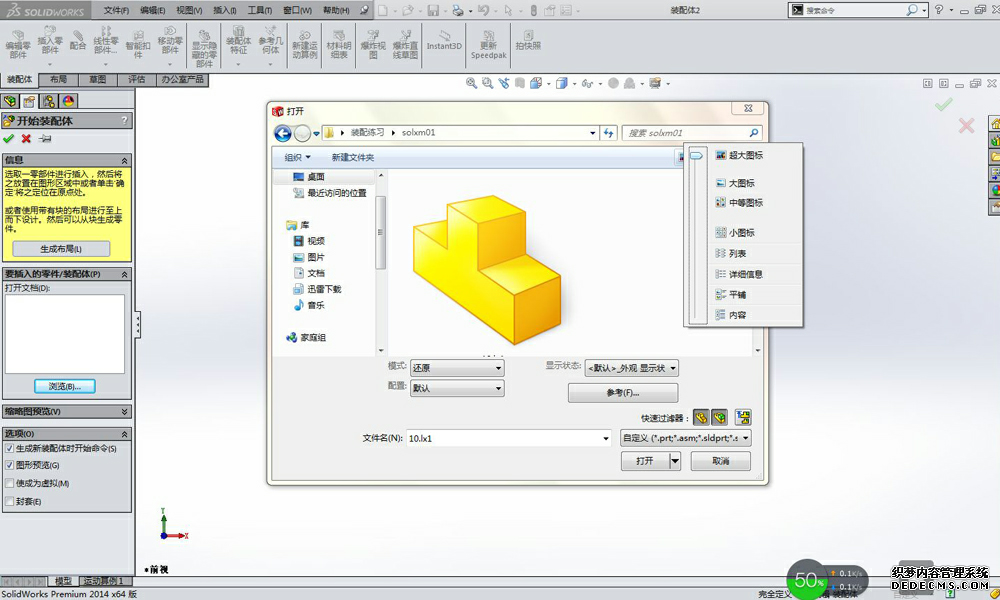Click the 显示隐藏的零部件 tool

pyautogui.click(x=204, y=48)
